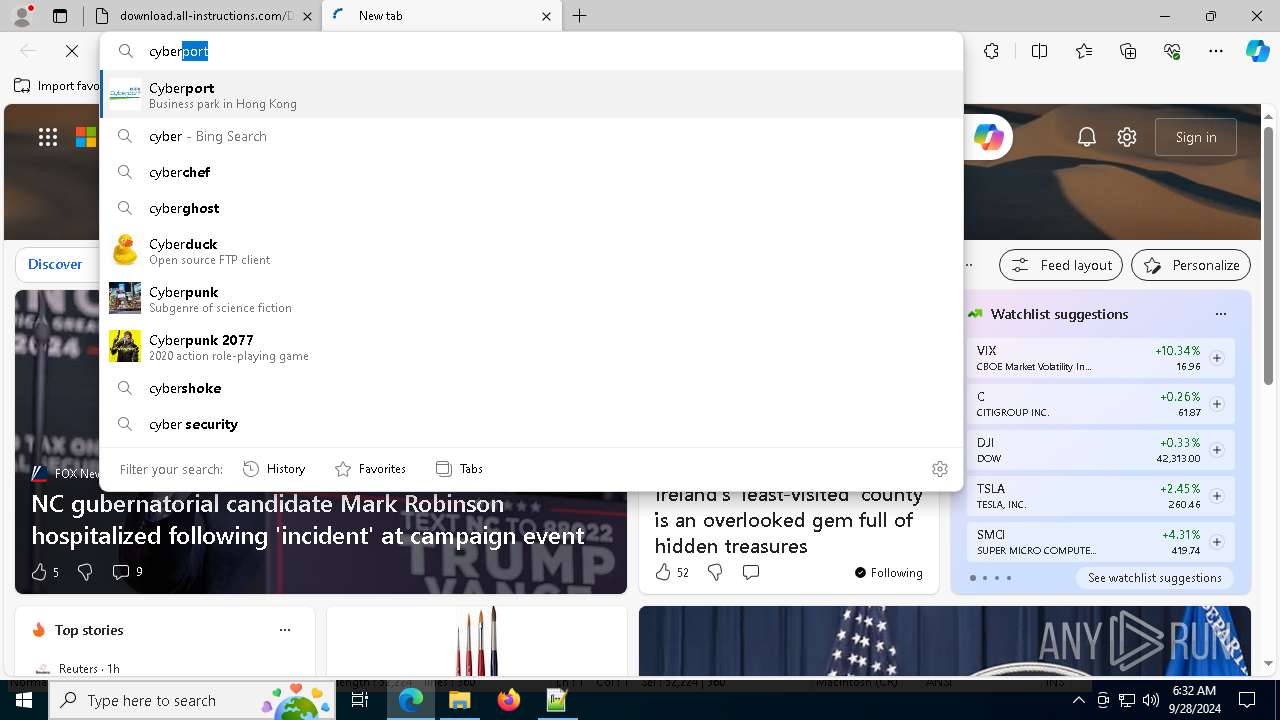Open Task View from taskbar

pyautogui.click(x=360, y=700)
